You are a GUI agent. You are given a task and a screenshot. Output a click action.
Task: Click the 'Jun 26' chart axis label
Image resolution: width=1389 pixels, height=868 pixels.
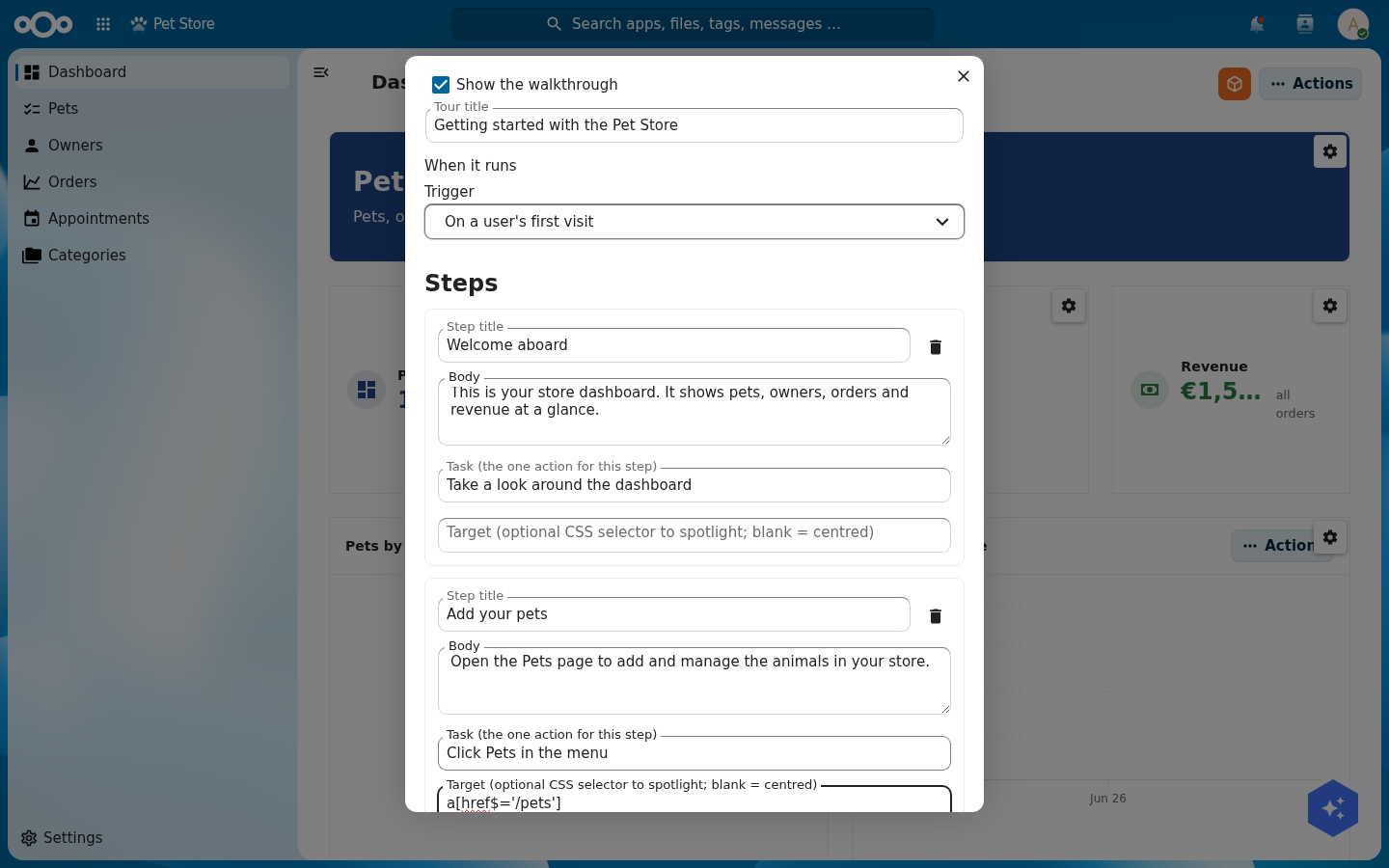1107,799
